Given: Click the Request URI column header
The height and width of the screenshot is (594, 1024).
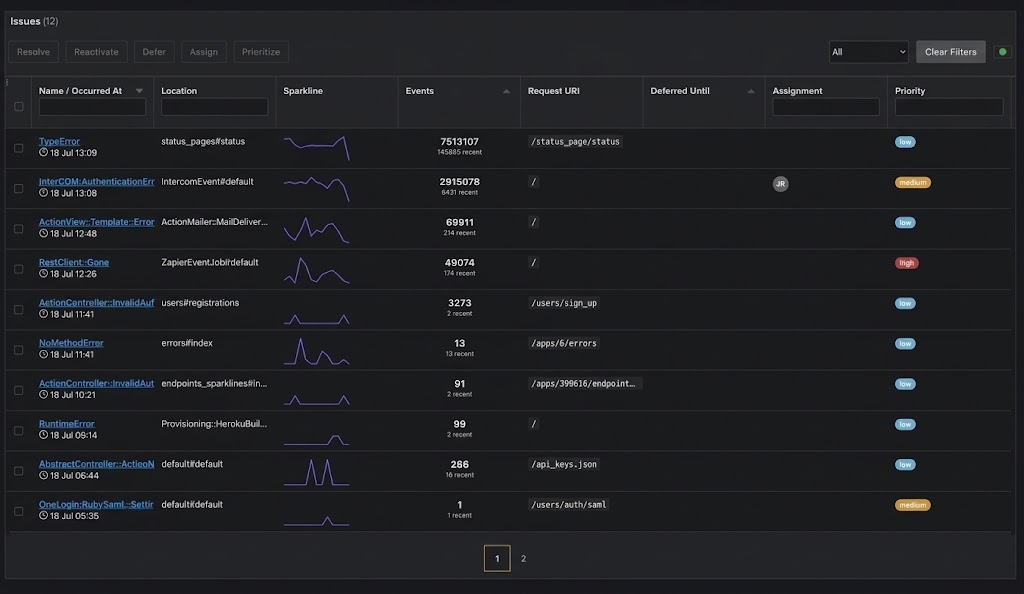Looking at the screenshot, I should (553, 91).
